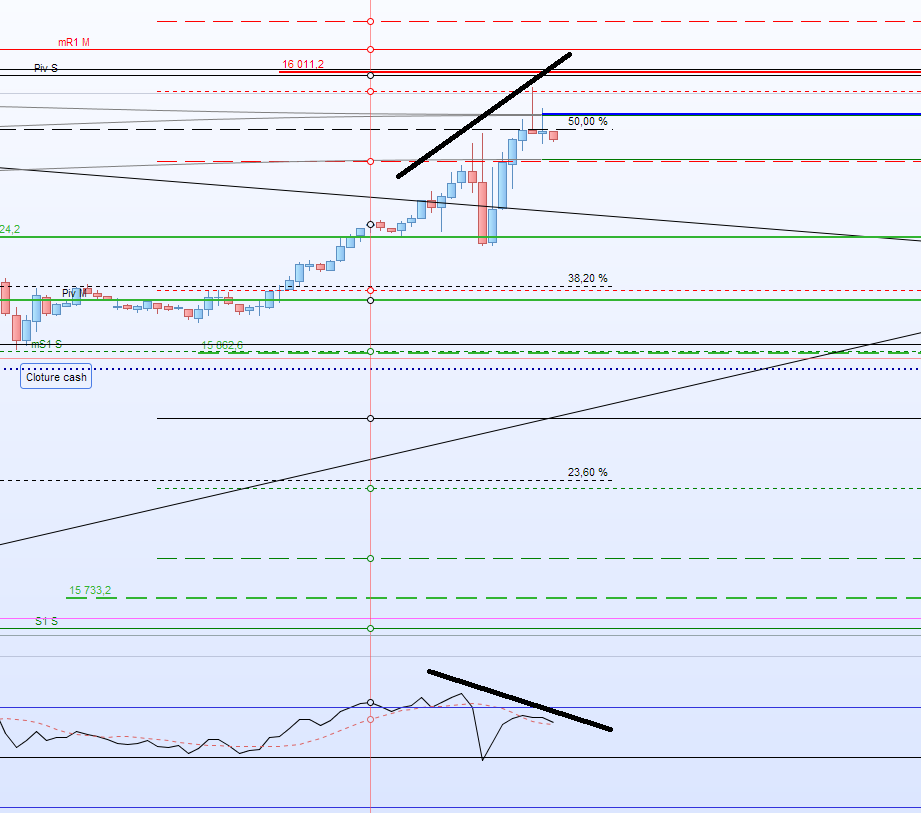Image resolution: width=921 pixels, height=813 pixels.
Task: Click the large red bearish candle body
Action: [482, 213]
